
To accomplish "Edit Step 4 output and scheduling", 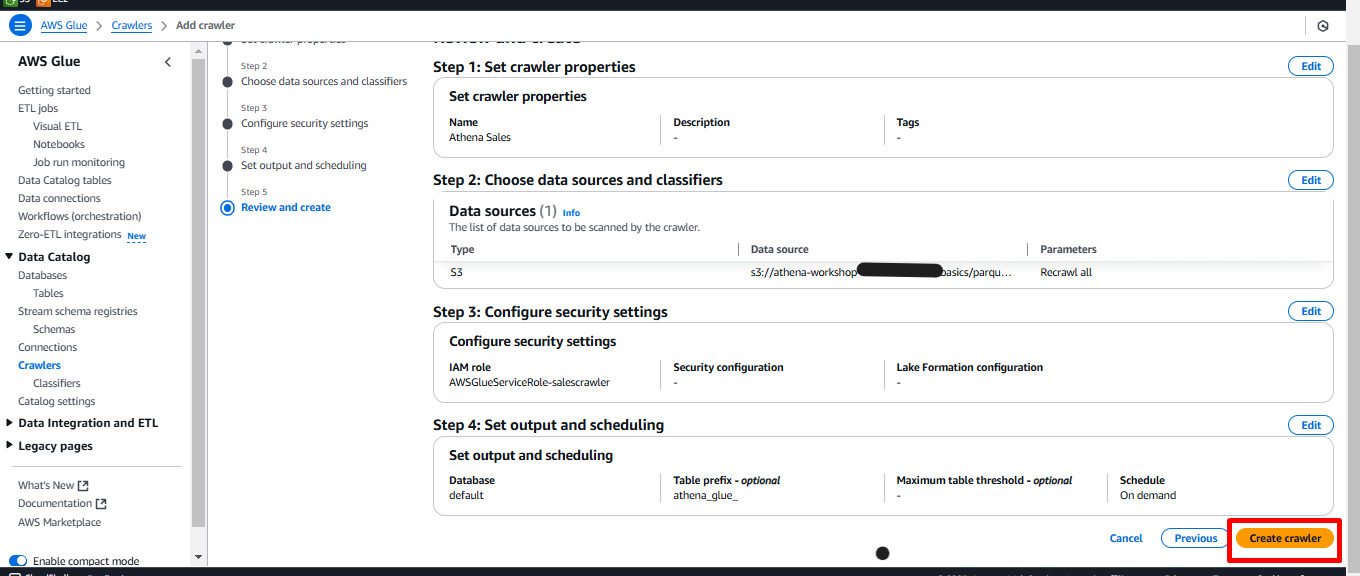I will [x=1310, y=425].
